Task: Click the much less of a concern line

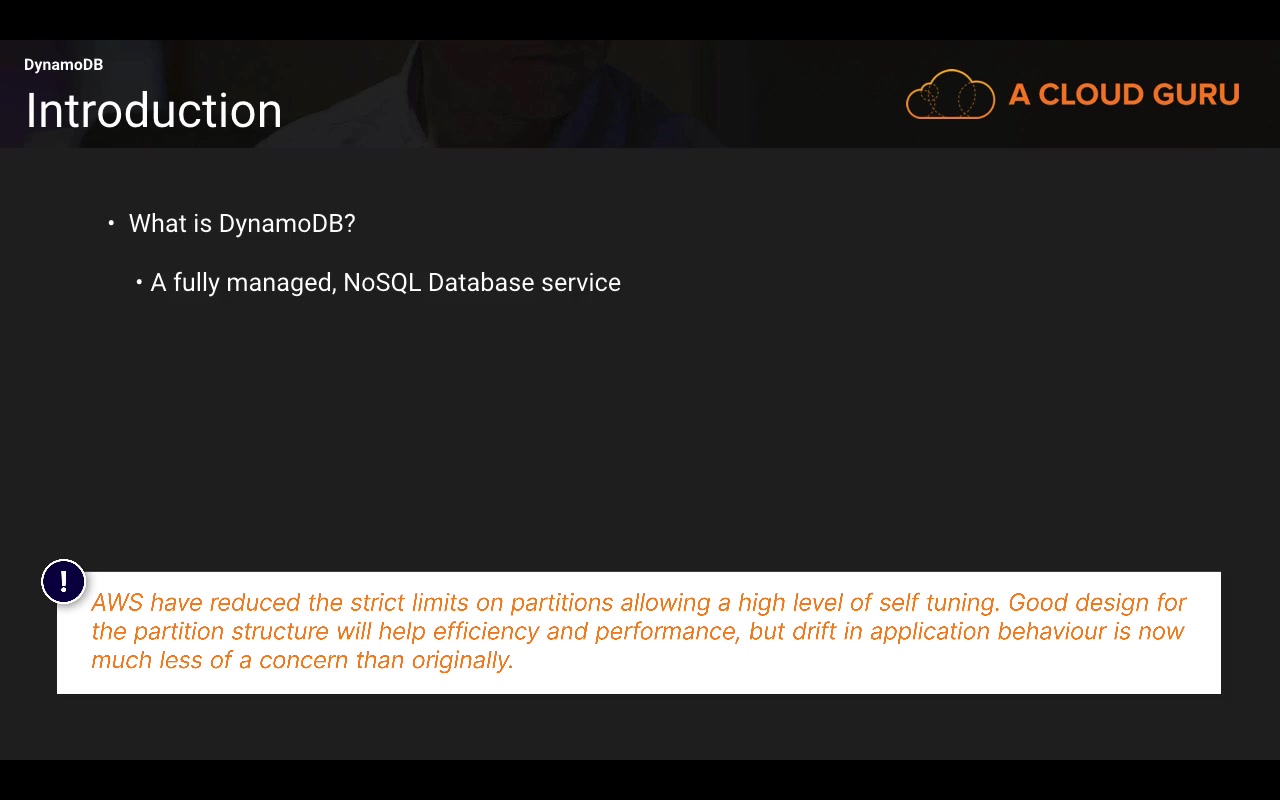Action: [x=302, y=660]
